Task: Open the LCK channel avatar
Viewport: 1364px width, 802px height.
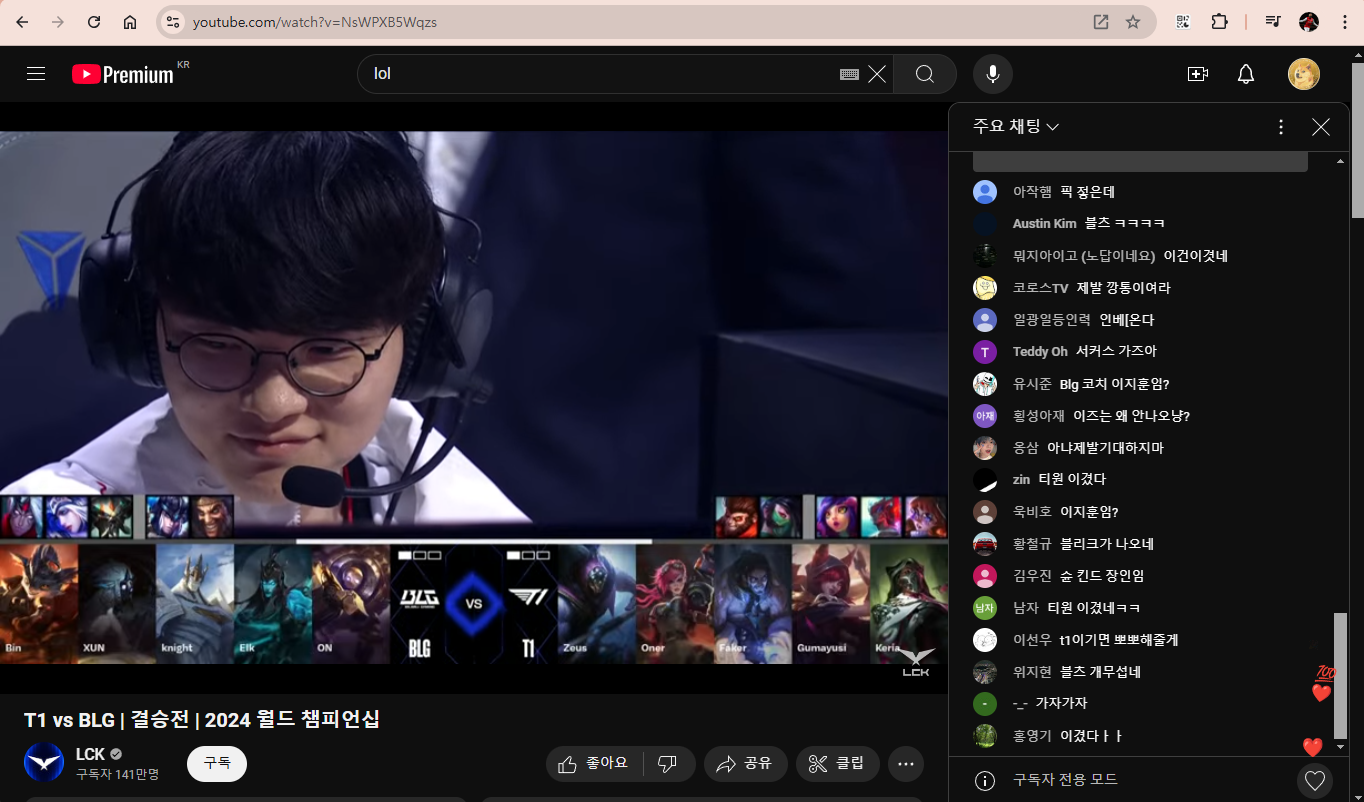Action: pos(44,763)
